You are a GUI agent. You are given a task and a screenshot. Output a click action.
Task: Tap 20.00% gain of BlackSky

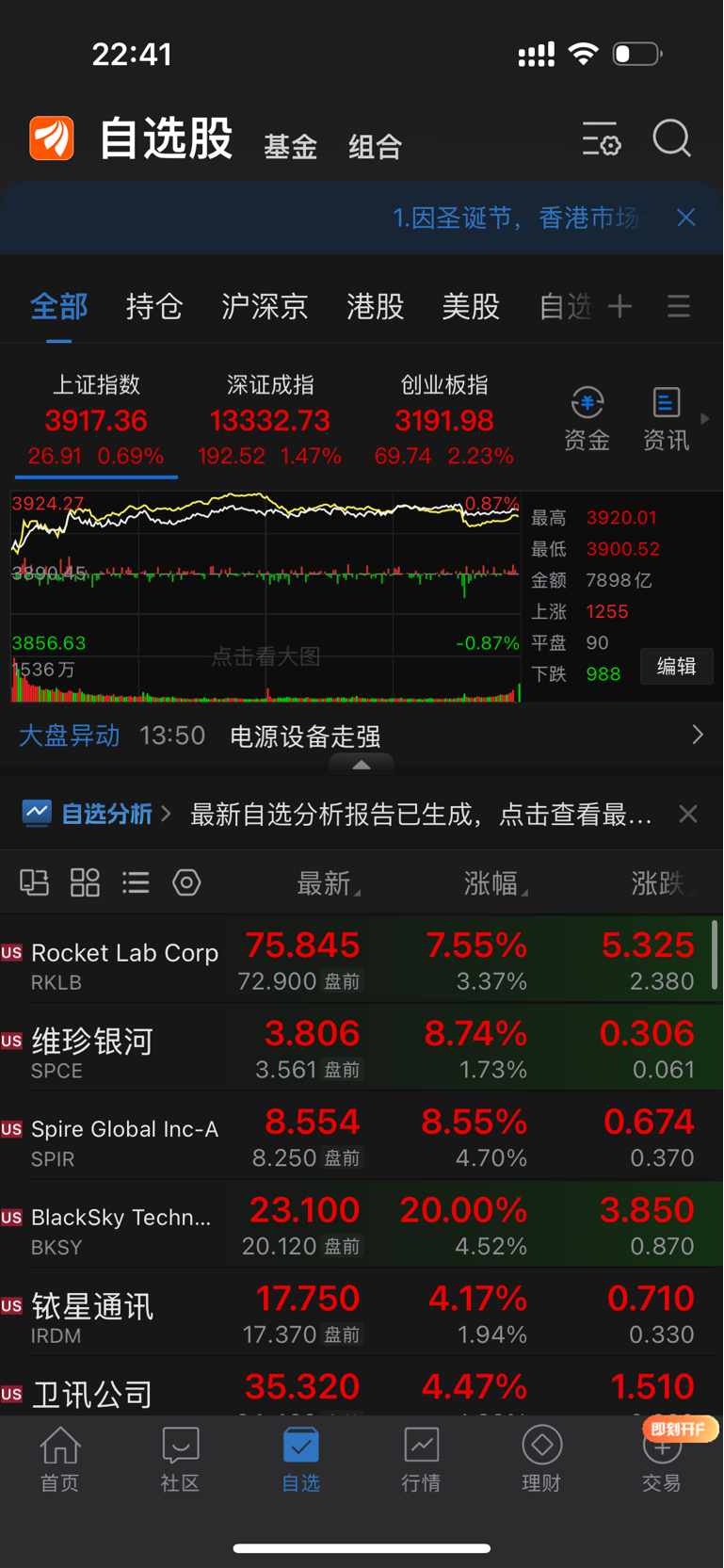click(x=463, y=1209)
